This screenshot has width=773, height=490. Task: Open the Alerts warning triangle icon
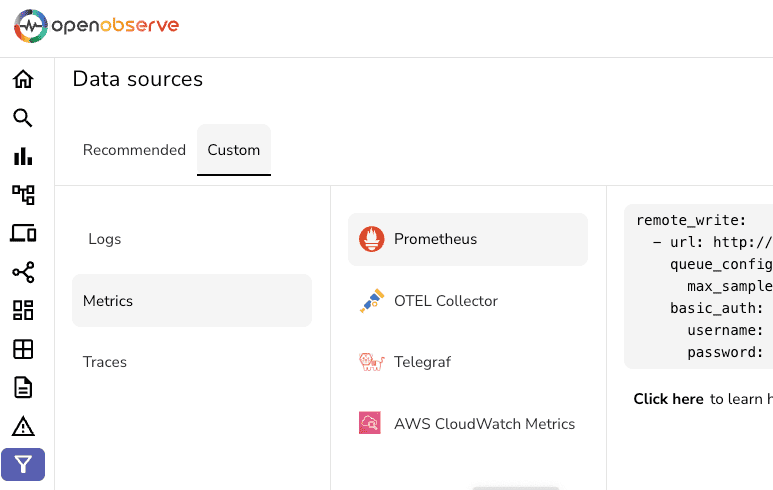pos(23,426)
